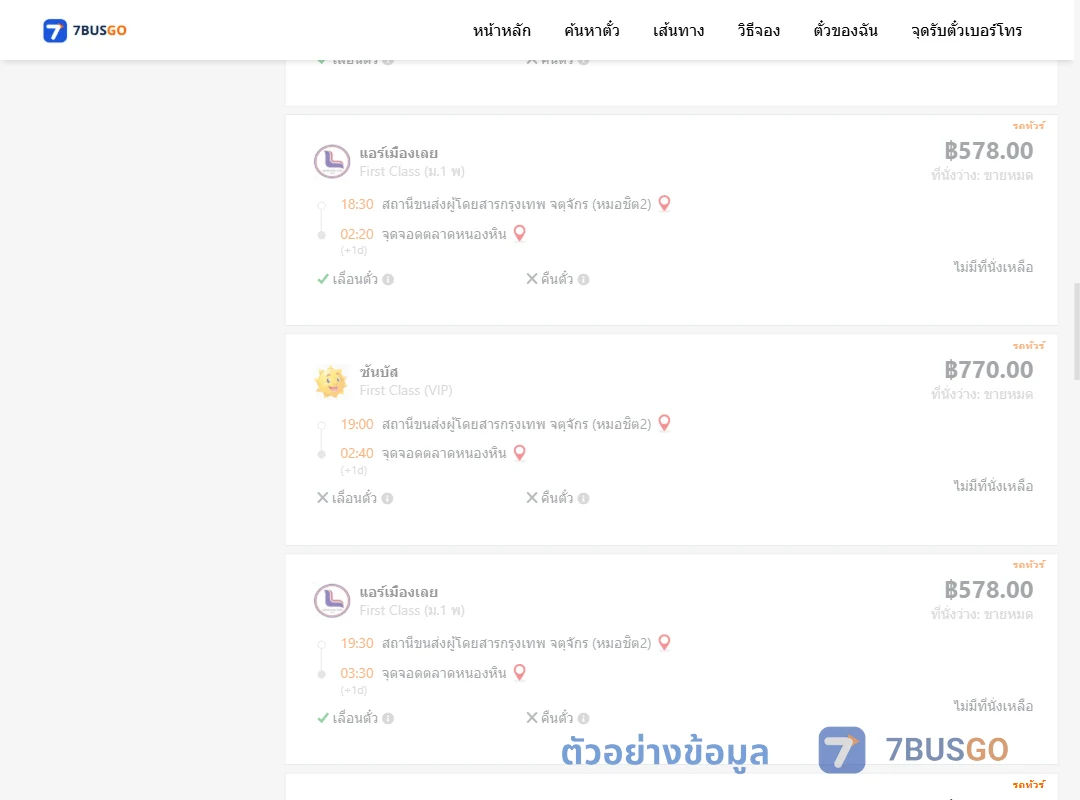Open จุดรับตั๋วเบอร์โทร menu item
The height and width of the screenshot is (800, 1080).
coord(966,30)
